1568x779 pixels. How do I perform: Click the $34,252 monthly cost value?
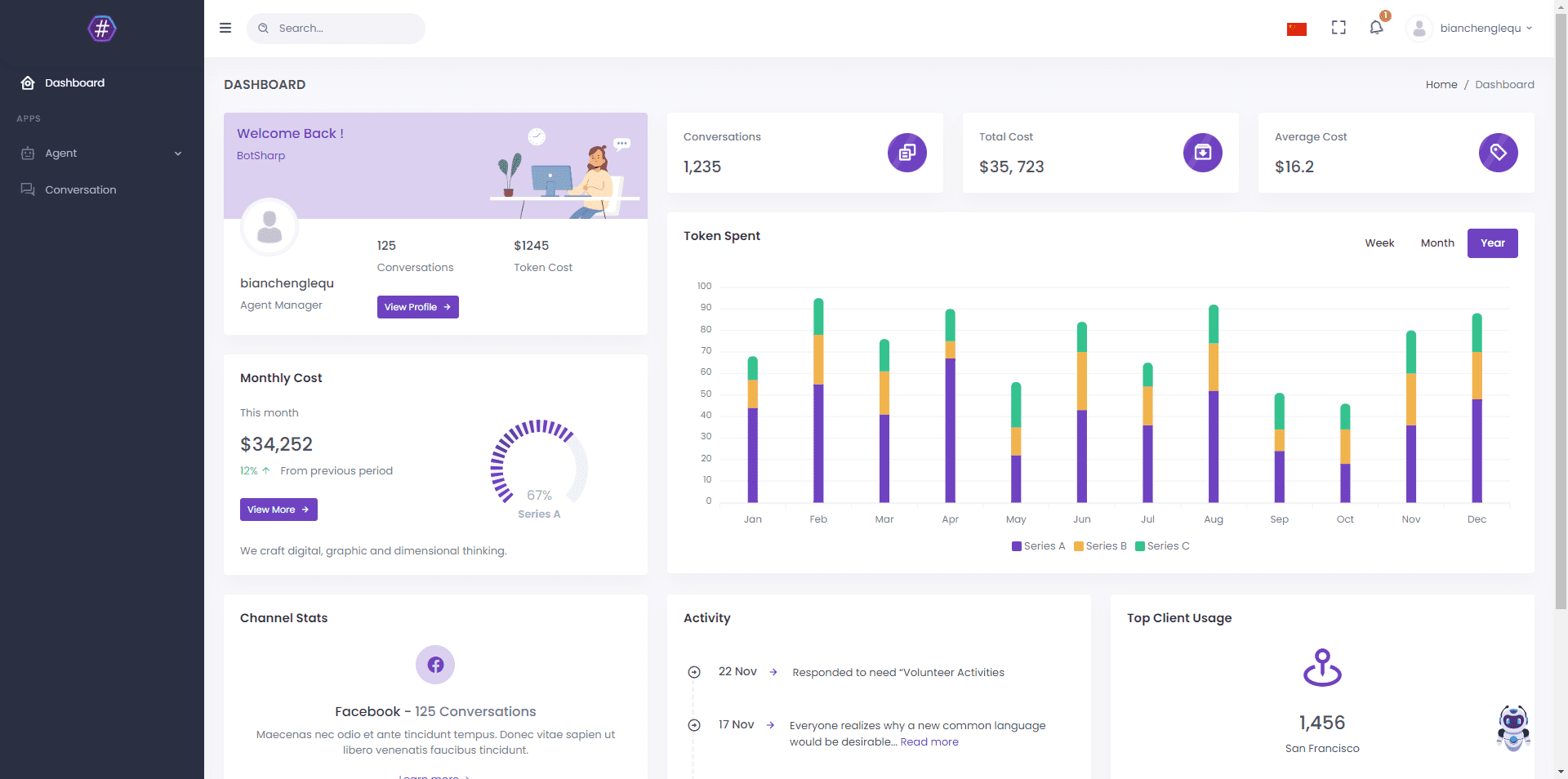(276, 444)
